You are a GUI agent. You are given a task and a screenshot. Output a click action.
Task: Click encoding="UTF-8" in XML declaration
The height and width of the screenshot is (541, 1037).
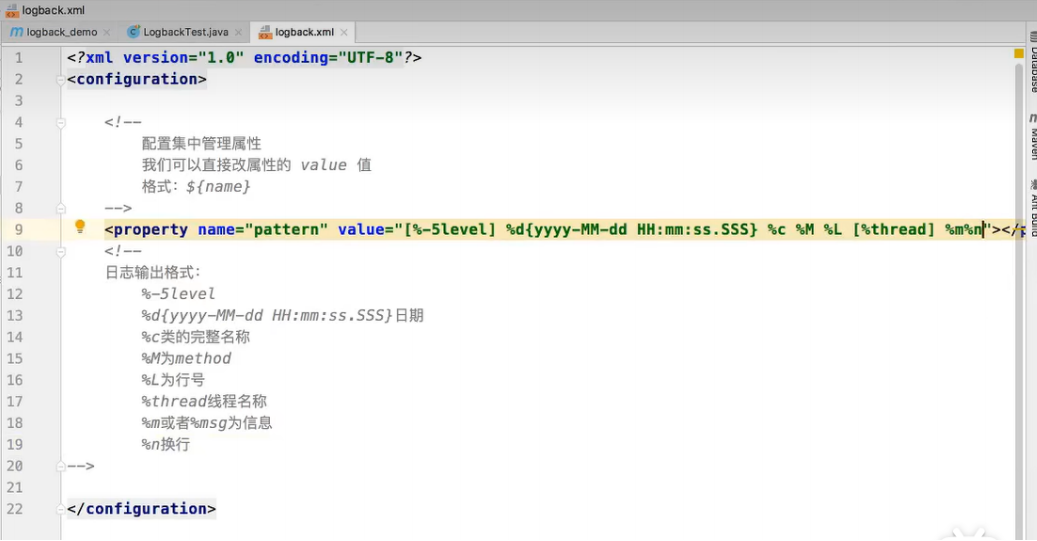(329, 58)
